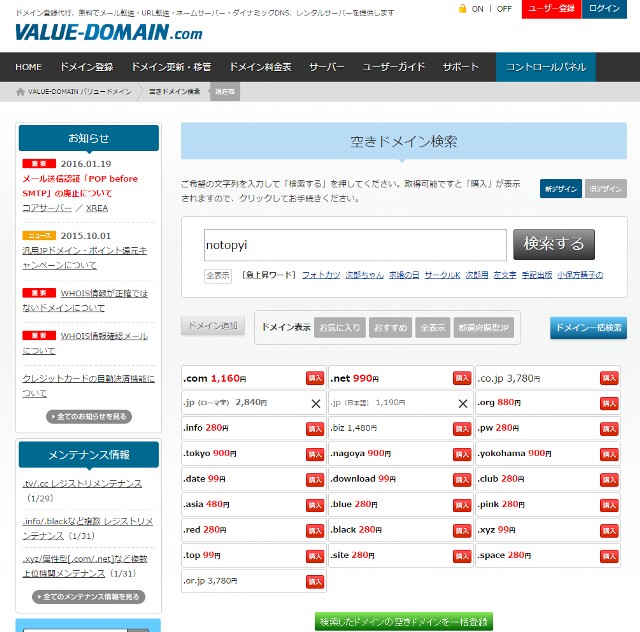The image size is (640, 632).
Task: Click the ユーザー登録 button
Action: (x=551, y=9)
